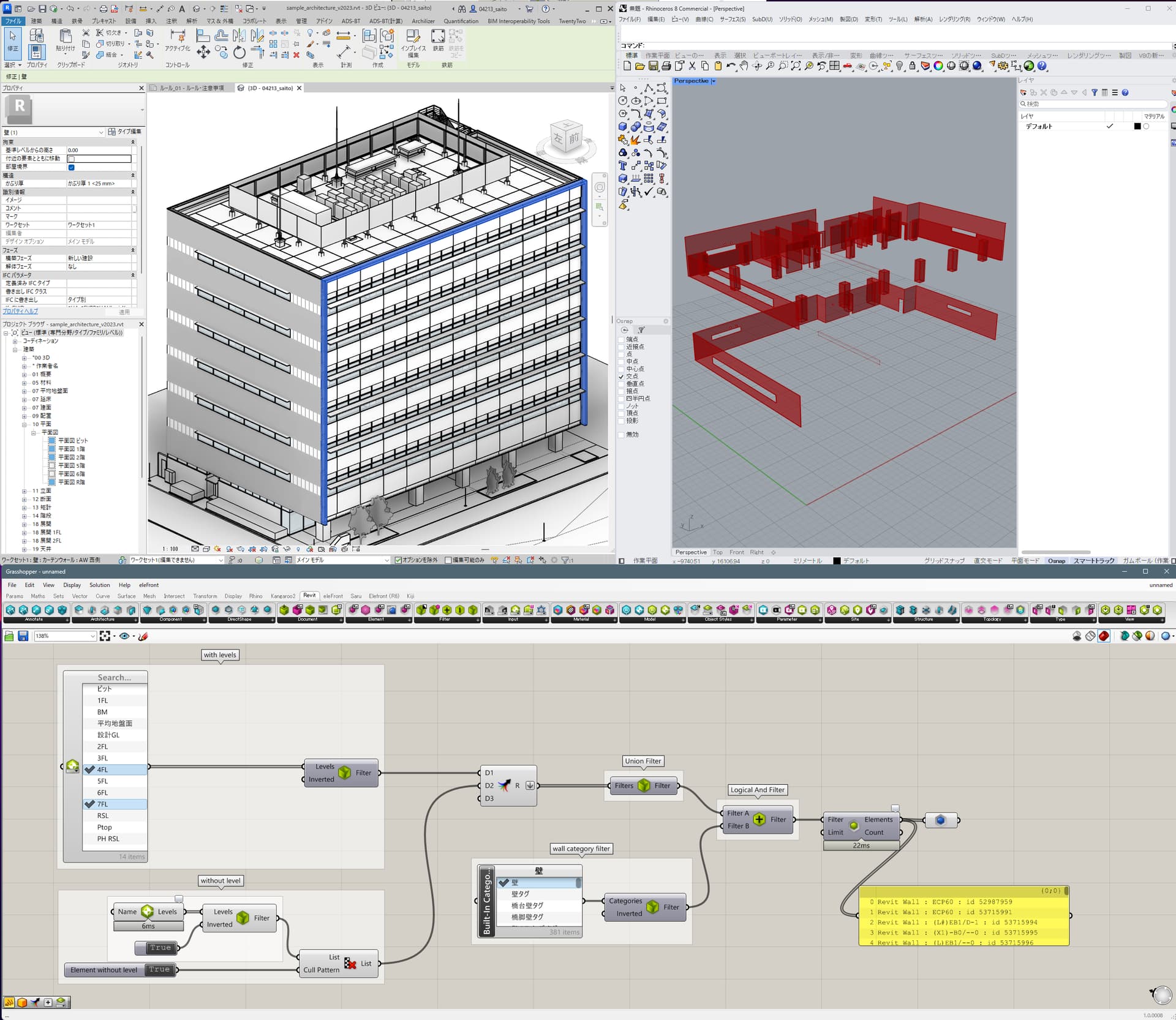Switch to ルール_01 view tab in Revit
1176x1020 pixels.
click(x=190, y=88)
